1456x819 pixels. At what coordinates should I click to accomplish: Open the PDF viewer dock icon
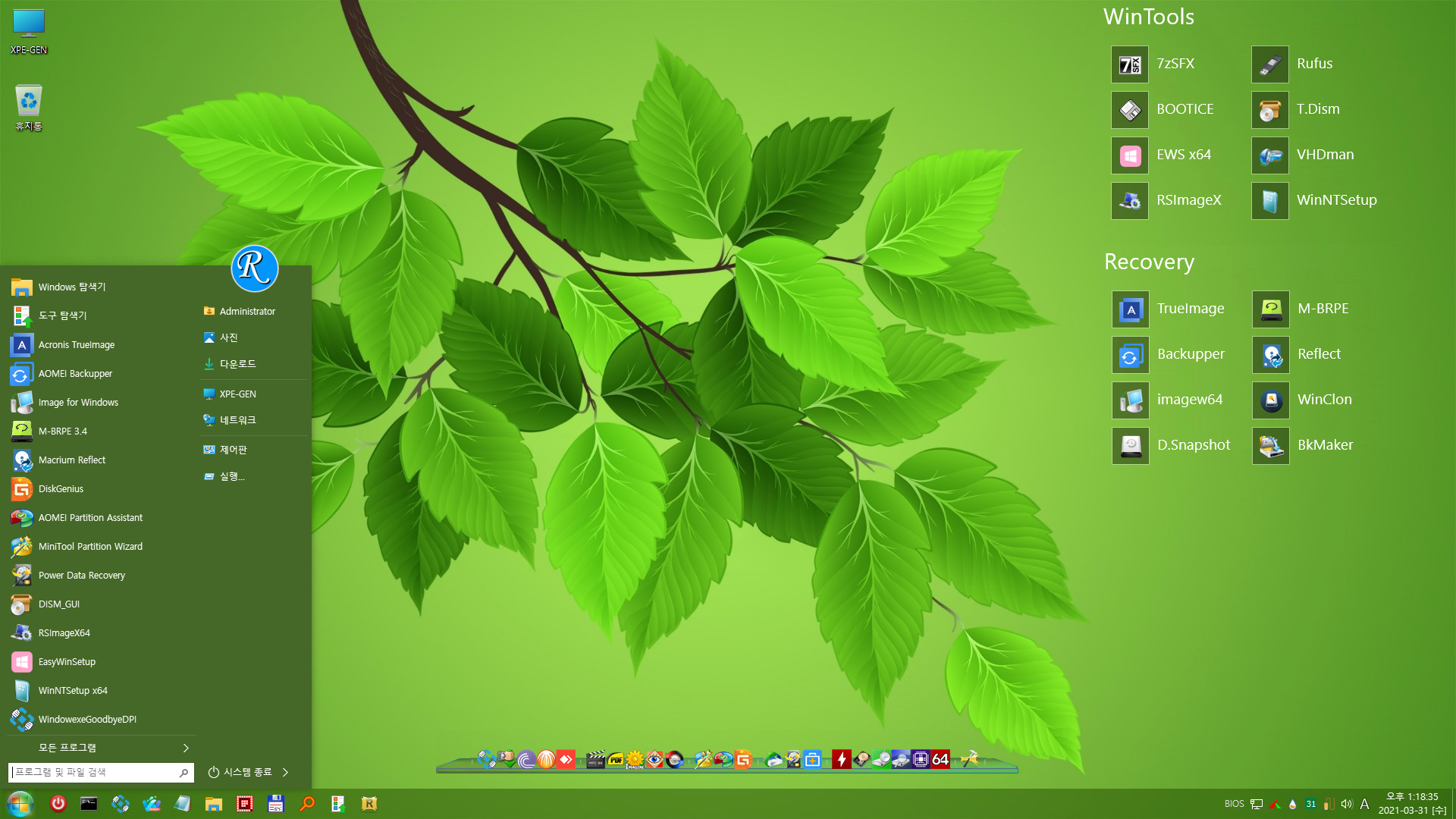[x=616, y=759]
